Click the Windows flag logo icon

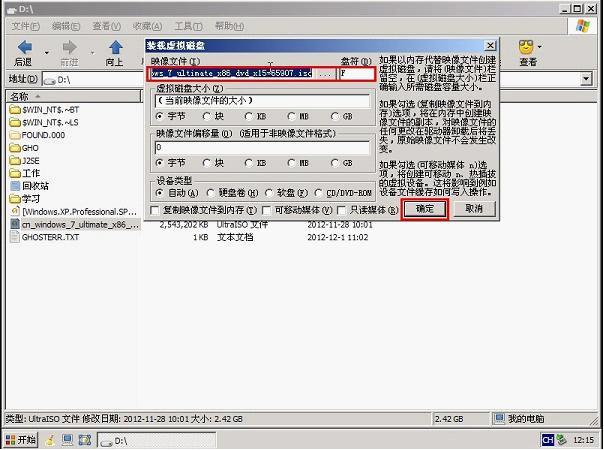[582, 26]
